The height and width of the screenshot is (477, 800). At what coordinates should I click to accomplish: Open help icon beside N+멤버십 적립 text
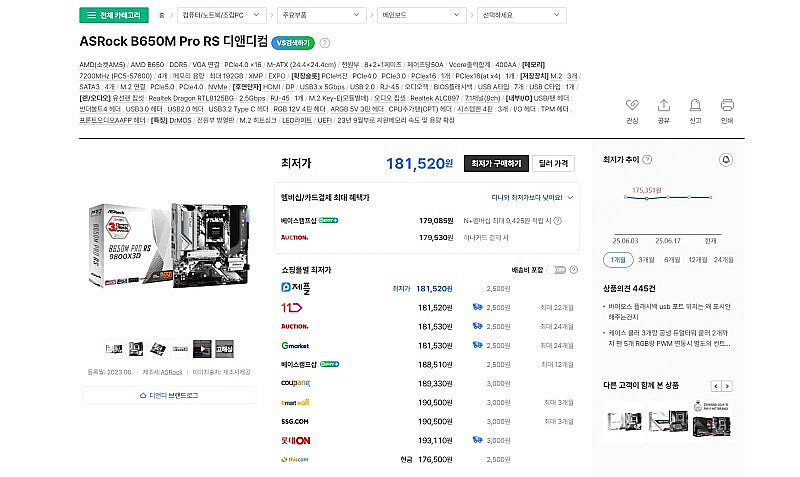pyautogui.click(x=558, y=221)
